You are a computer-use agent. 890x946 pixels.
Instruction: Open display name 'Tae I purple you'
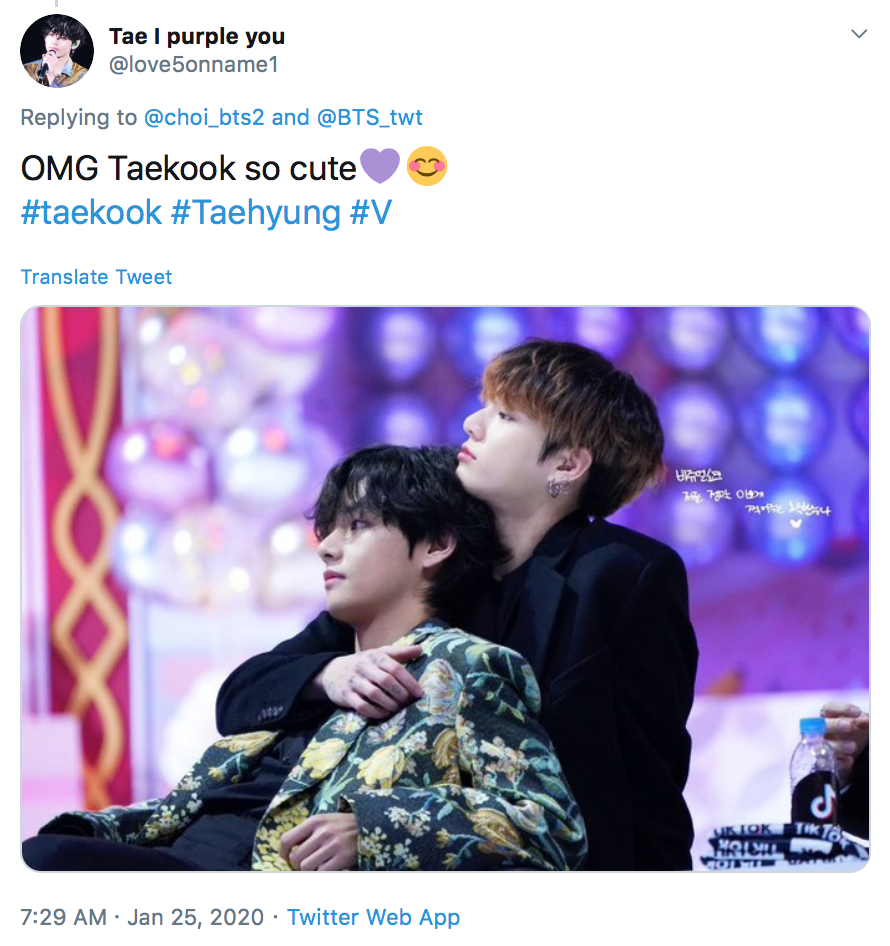197,37
